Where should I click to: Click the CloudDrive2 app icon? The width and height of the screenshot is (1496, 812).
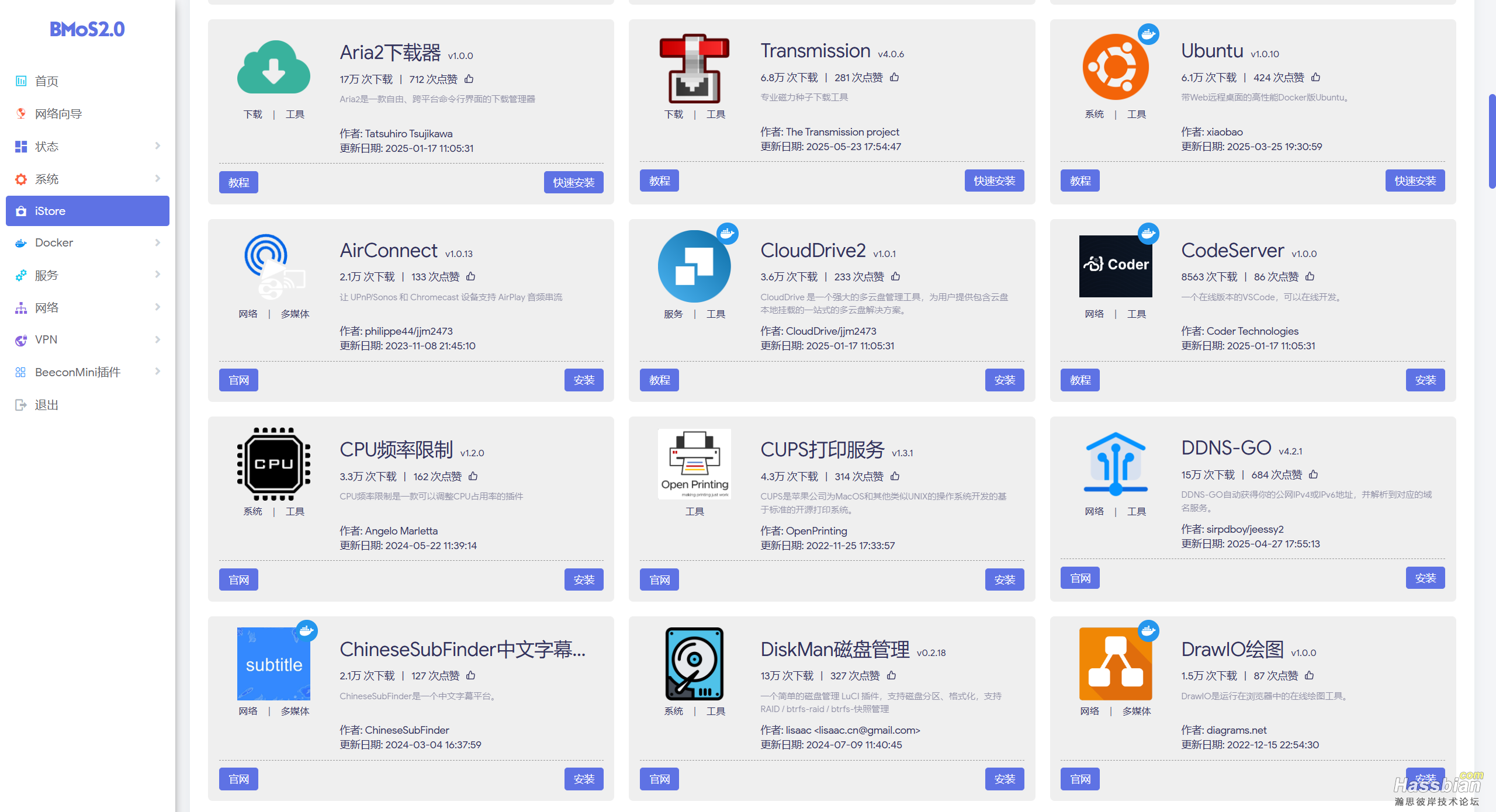point(694,266)
